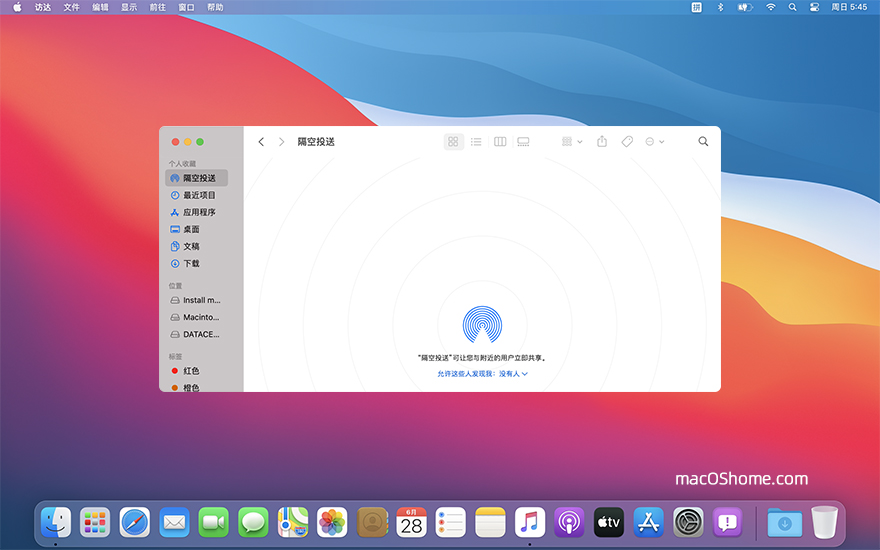Open Launchpad from the Dock

(95, 522)
